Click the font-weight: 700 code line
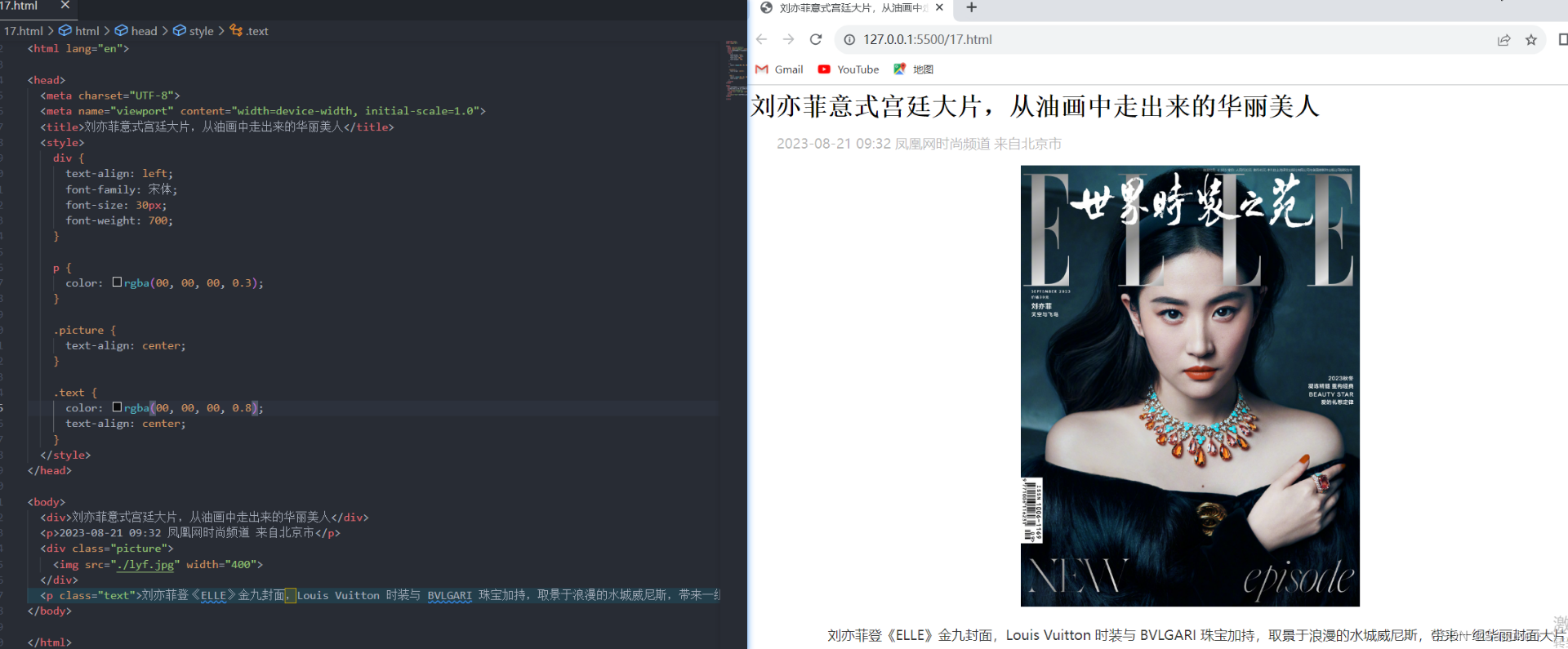This screenshot has height=649, width=1568. coord(119,220)
